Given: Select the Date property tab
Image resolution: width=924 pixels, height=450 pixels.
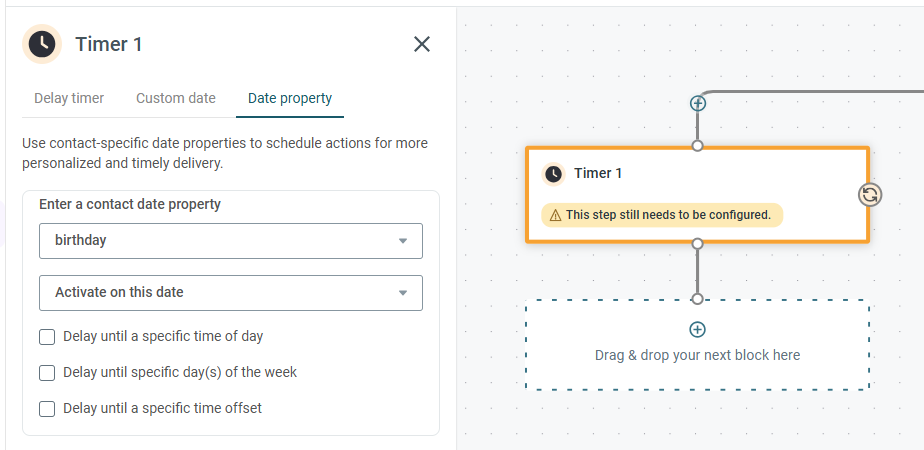Looking at the screenshot, I should click(x=290, y=98).
